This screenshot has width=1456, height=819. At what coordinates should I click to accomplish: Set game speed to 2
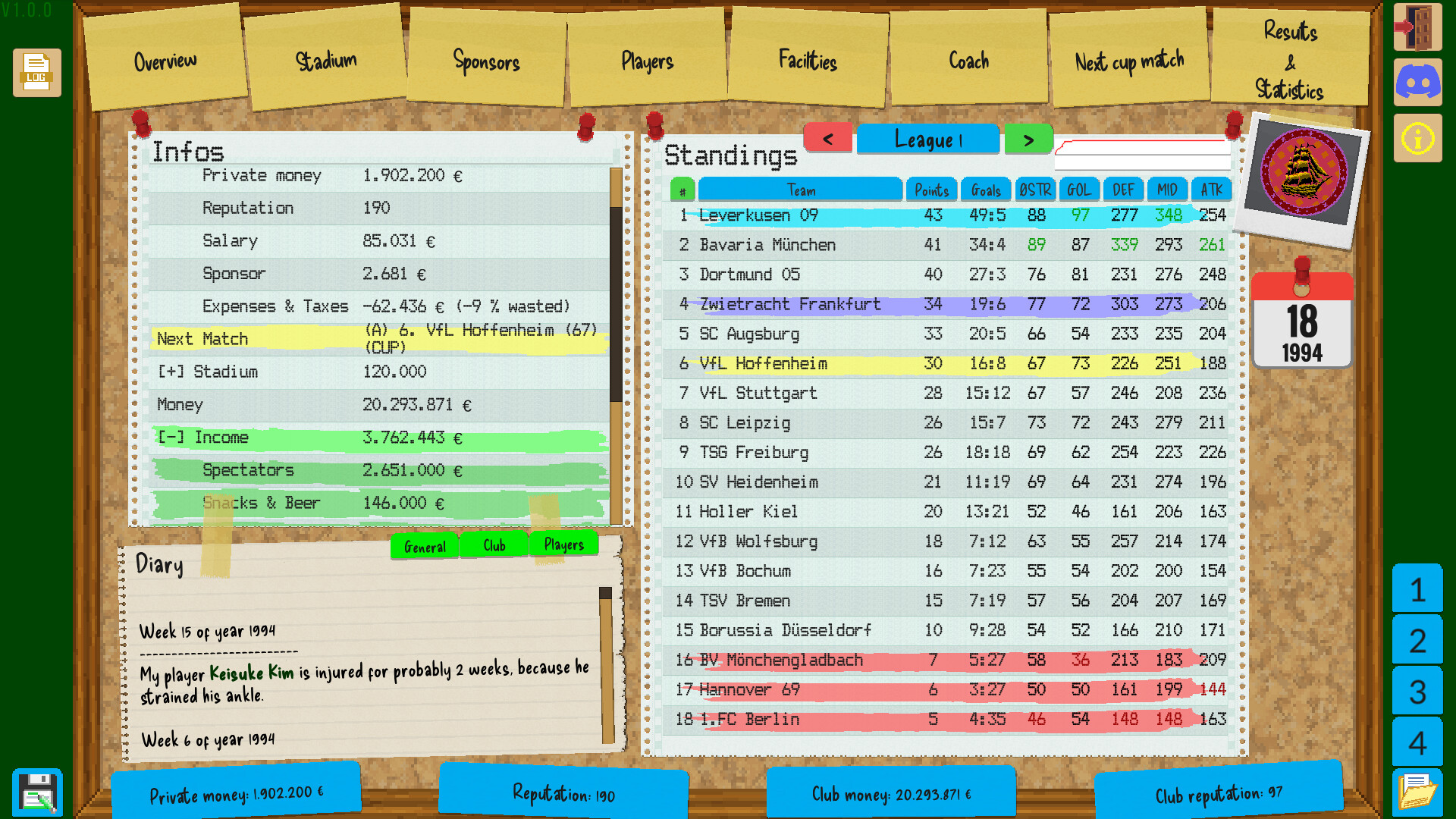point(1417,641)
